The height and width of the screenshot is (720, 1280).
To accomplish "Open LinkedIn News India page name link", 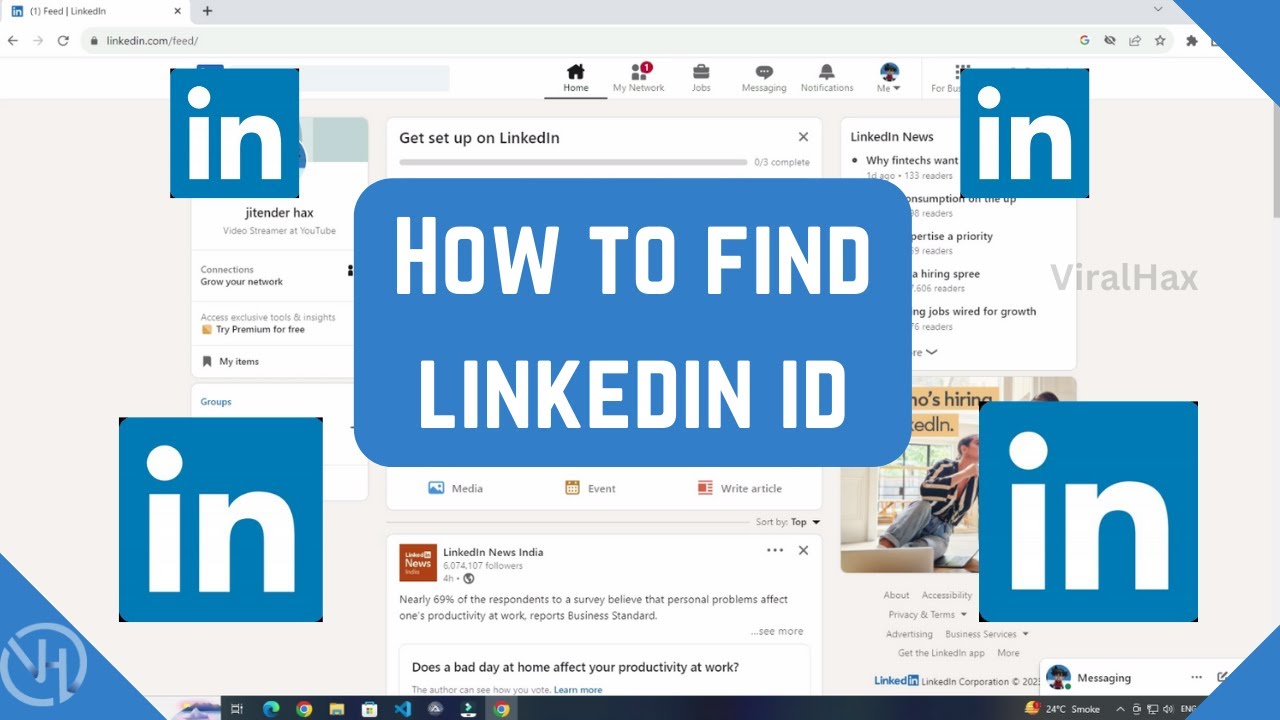I will coord(493,552).
